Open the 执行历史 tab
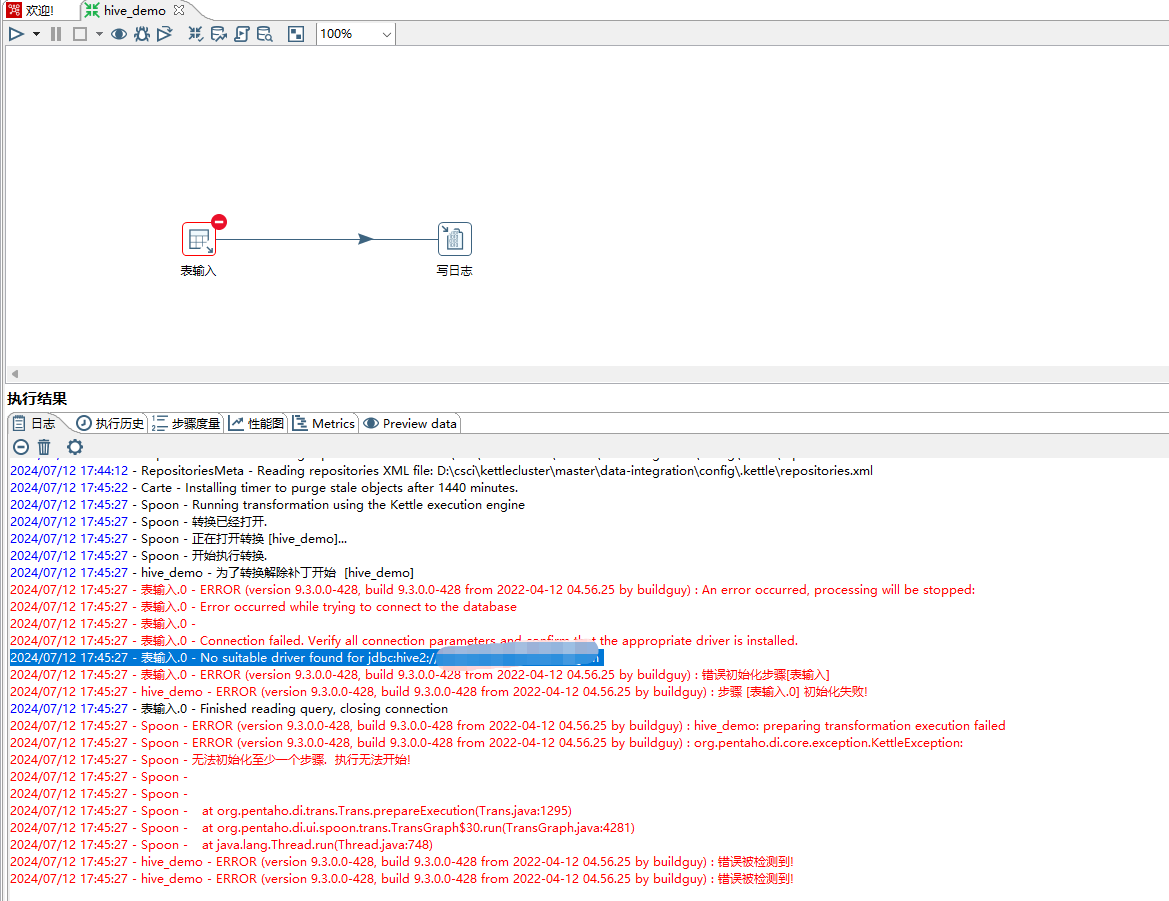The image size is (1169, 901). click(x=111, y=424)
